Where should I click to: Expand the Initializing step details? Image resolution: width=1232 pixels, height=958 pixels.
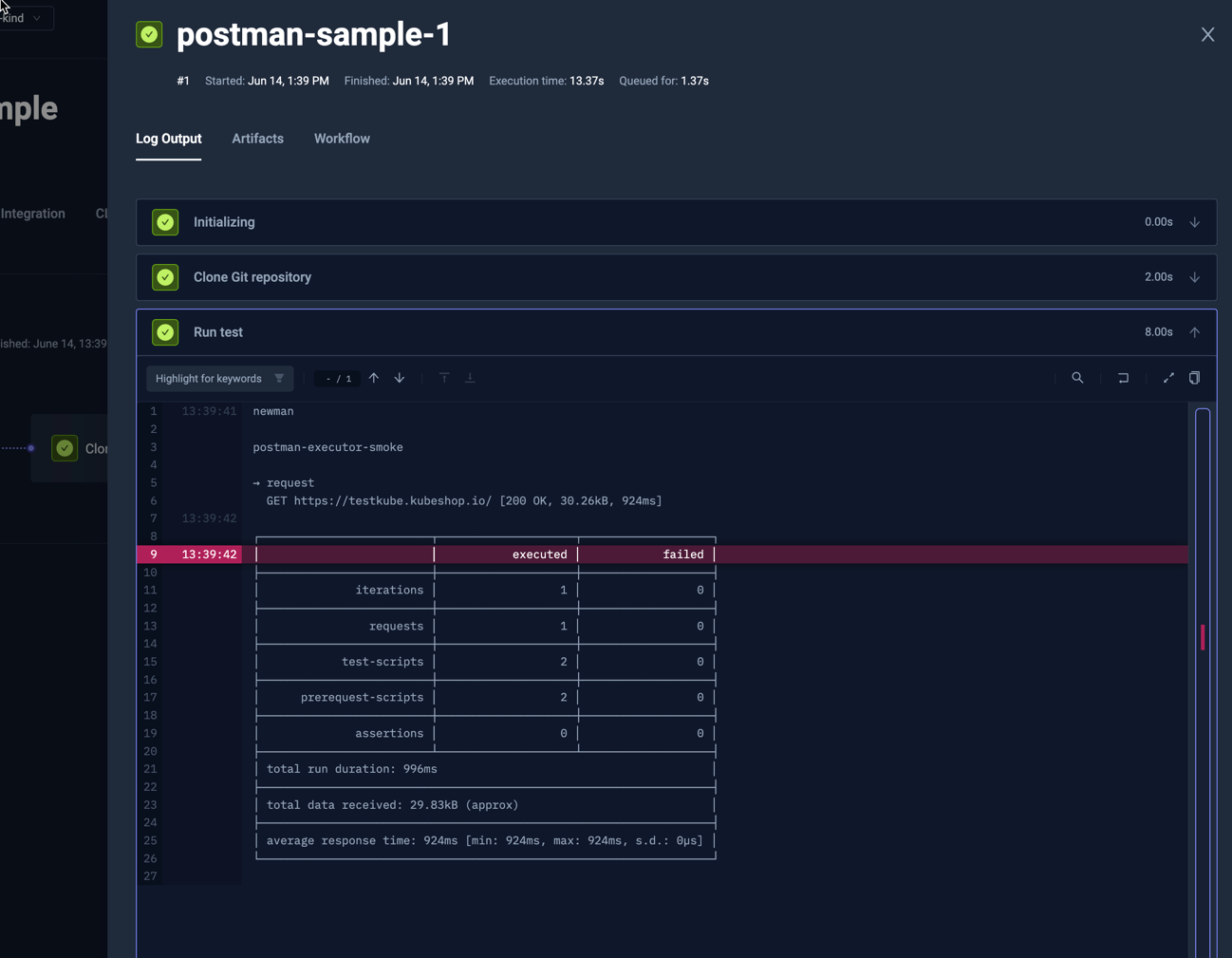click(x=1195, y=221)
